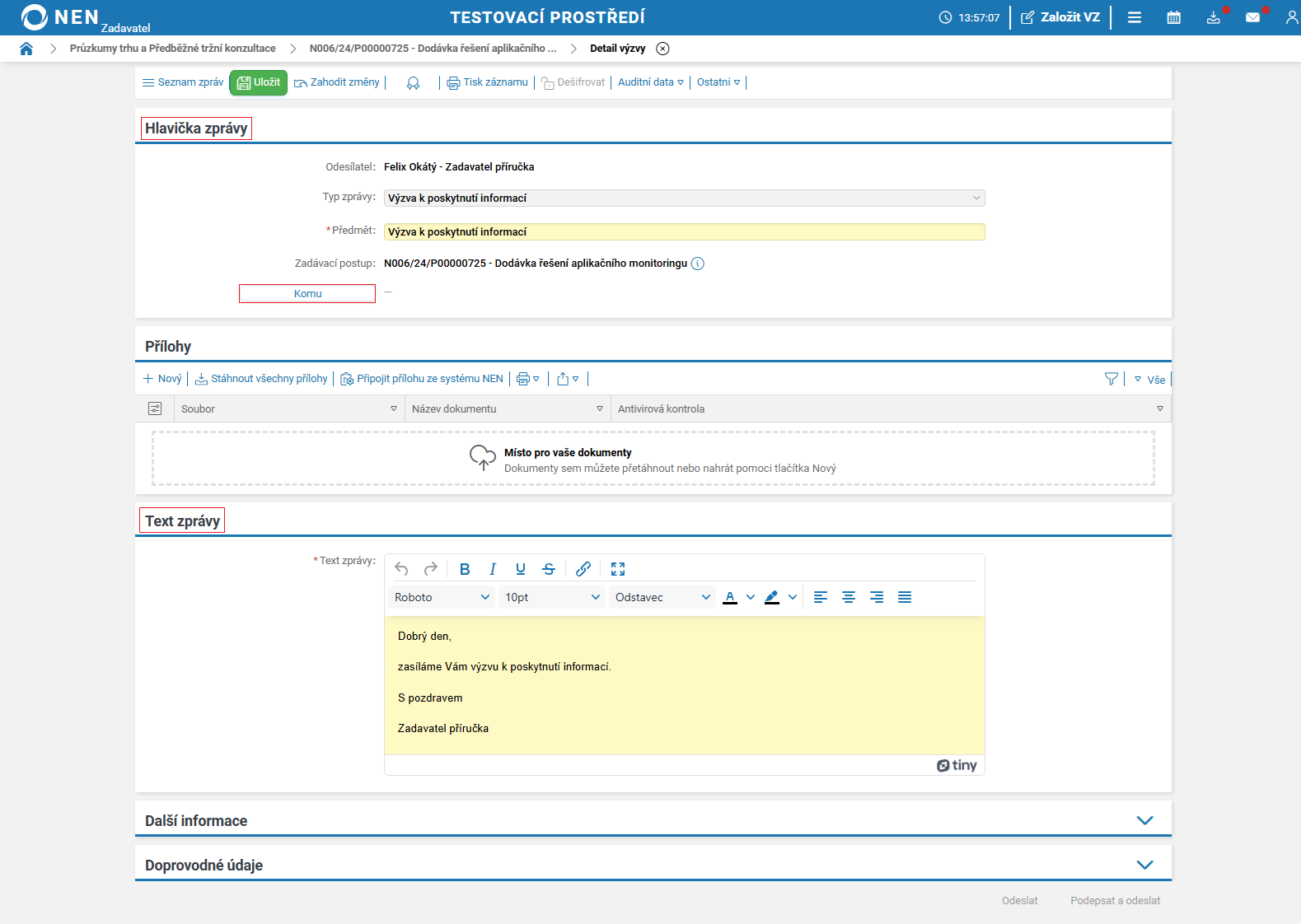Click the filter funnel icon in Přílohy
This screenshot has height=924, width=1301.
[x=1111, y=379]
